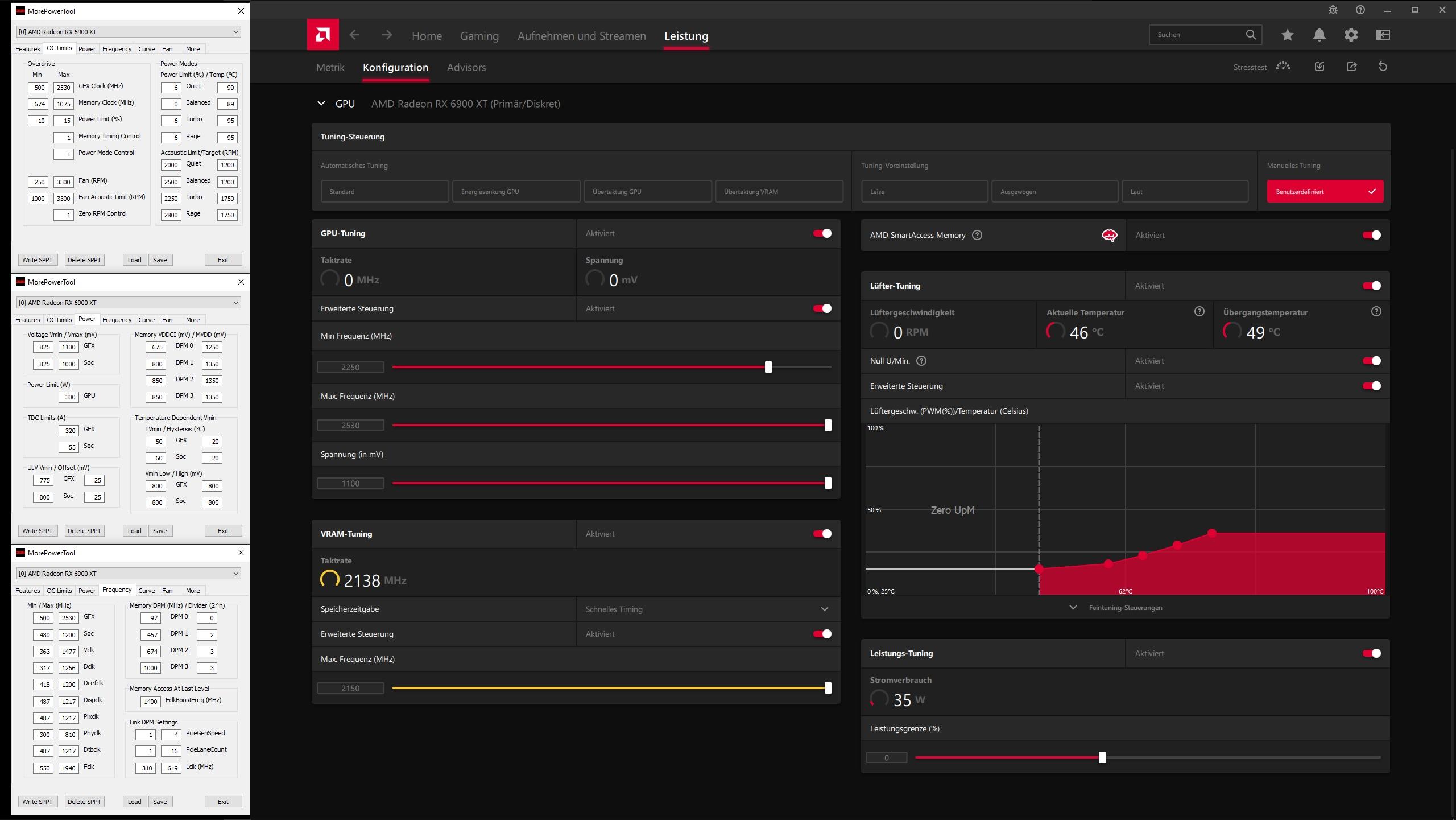1456x820 pixels.
Task: Click Benutzerdefiniert manual tuning button
Action: tap(1325, 192)
